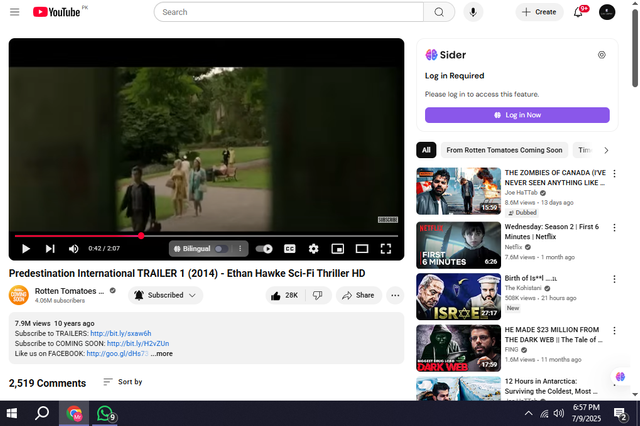Click the SUBSCRIBE watermark in video

(388, 220)
